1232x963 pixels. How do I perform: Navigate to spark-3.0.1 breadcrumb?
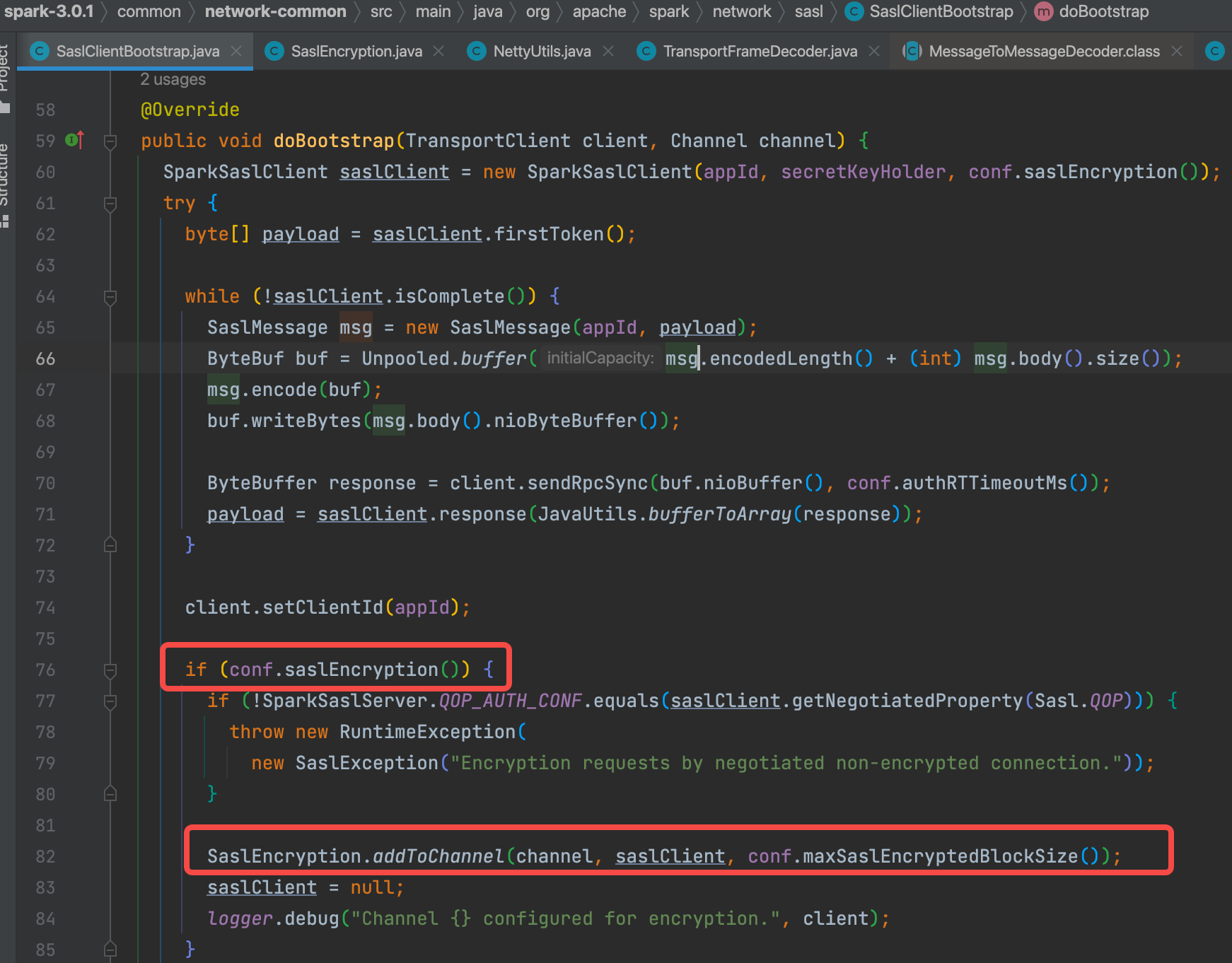(49, 11)
